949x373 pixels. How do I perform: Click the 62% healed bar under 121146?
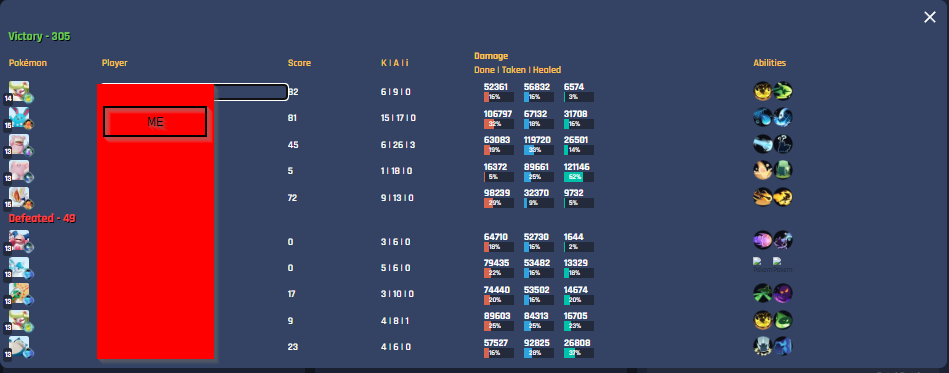[x=579, y=177]
